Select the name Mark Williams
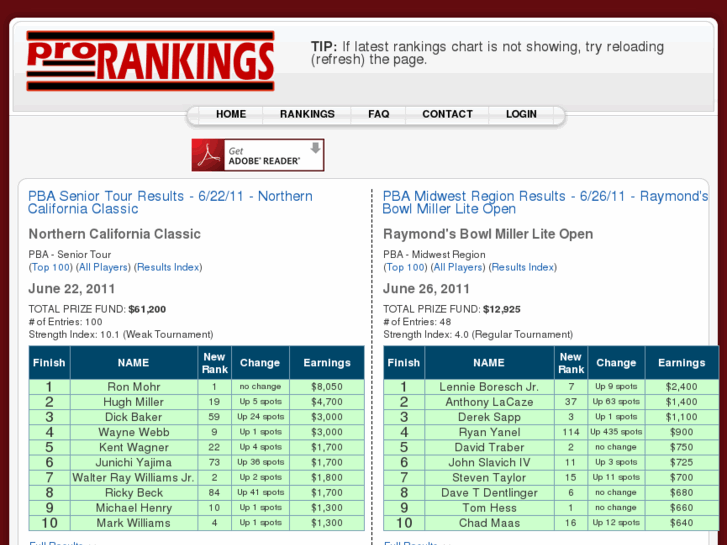 click(x=134, y=523)
